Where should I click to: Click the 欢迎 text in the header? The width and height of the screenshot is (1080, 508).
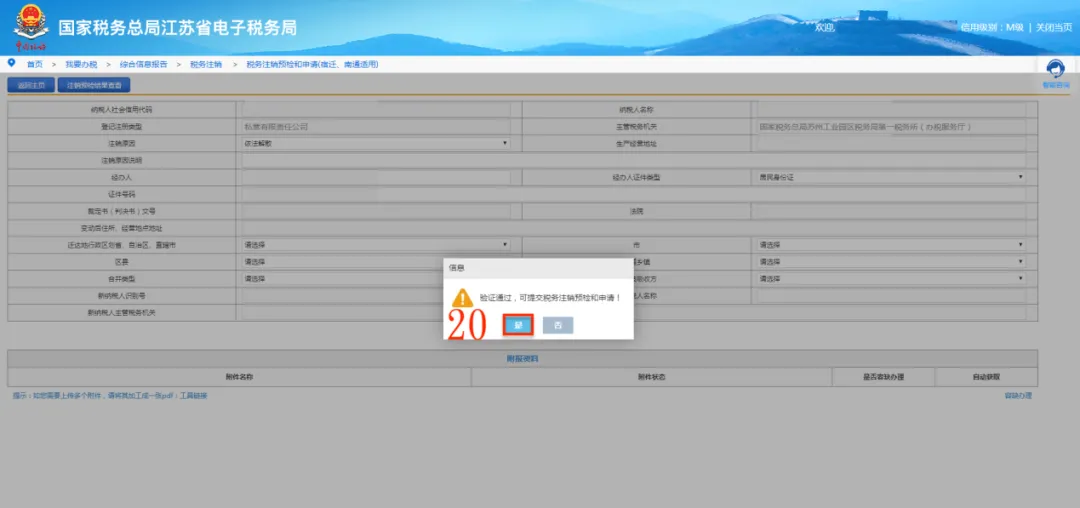pos(824,28)
